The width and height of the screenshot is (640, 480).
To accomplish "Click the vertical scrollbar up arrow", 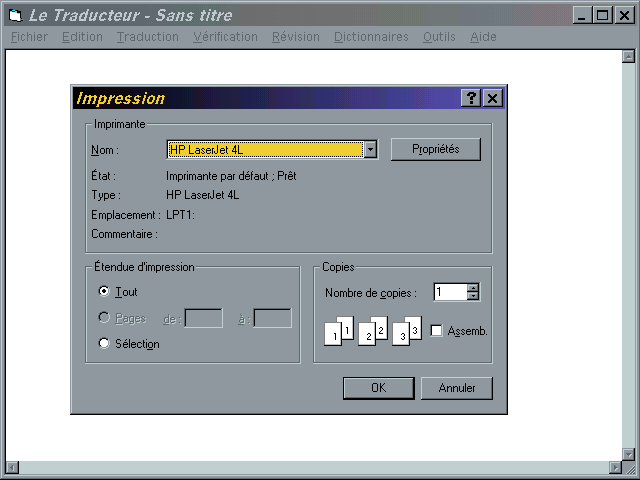I will click(628, 56).
